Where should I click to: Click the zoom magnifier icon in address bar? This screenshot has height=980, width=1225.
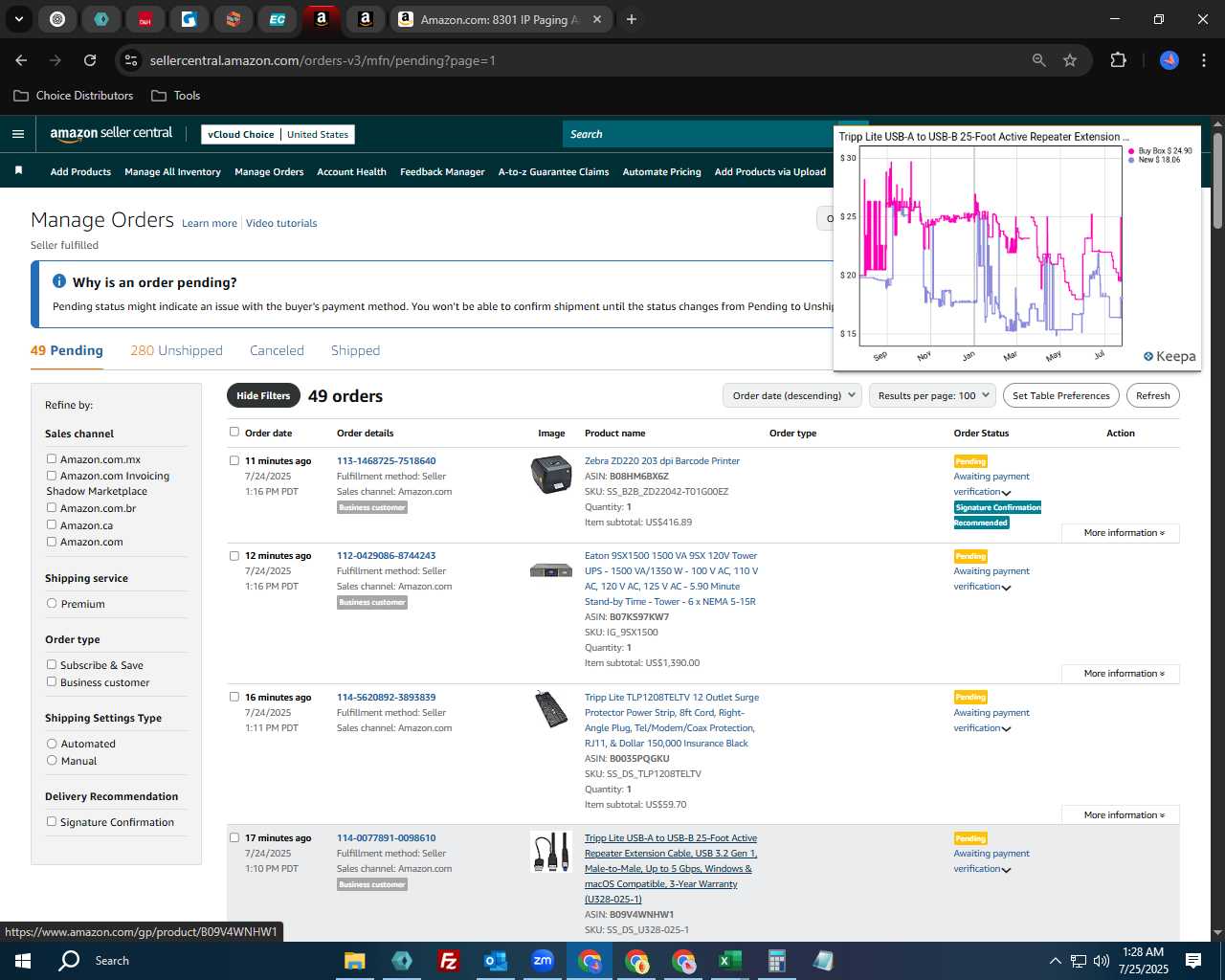click(x=1039, y=60)
